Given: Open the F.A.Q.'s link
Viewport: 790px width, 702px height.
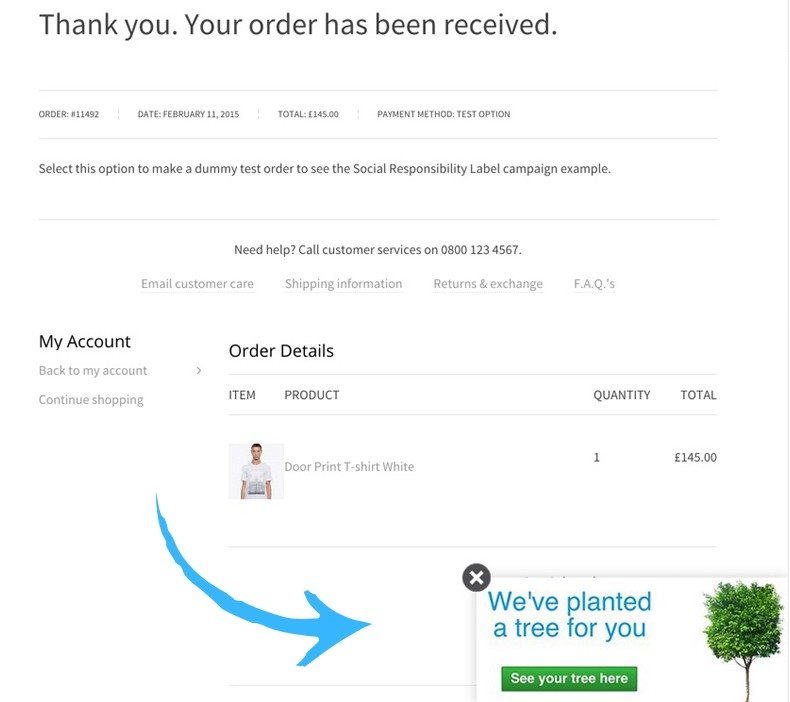Looking at the screenshot, I should point(594,284).
